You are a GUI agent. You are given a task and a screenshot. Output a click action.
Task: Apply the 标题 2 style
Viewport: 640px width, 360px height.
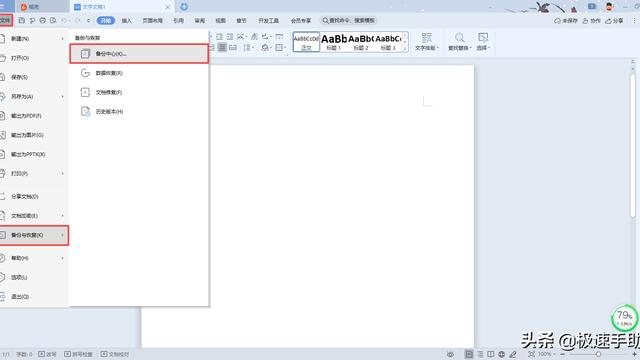point(361,42)
